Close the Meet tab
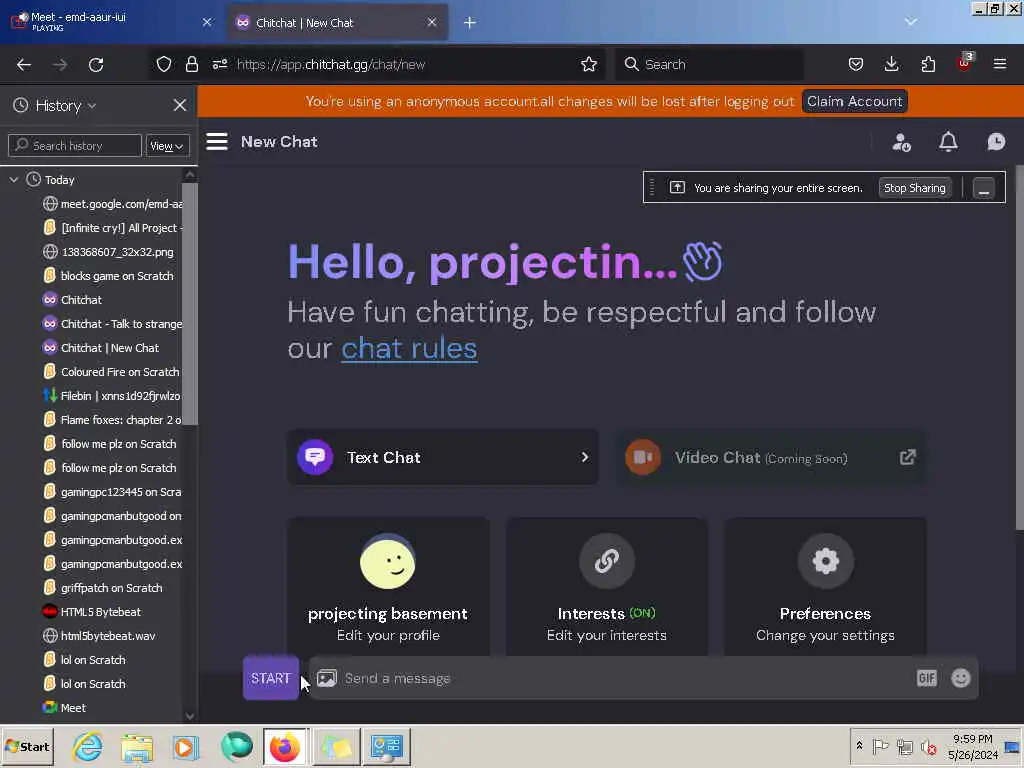Screen dimensions: 1024x768 coord(207,22)
